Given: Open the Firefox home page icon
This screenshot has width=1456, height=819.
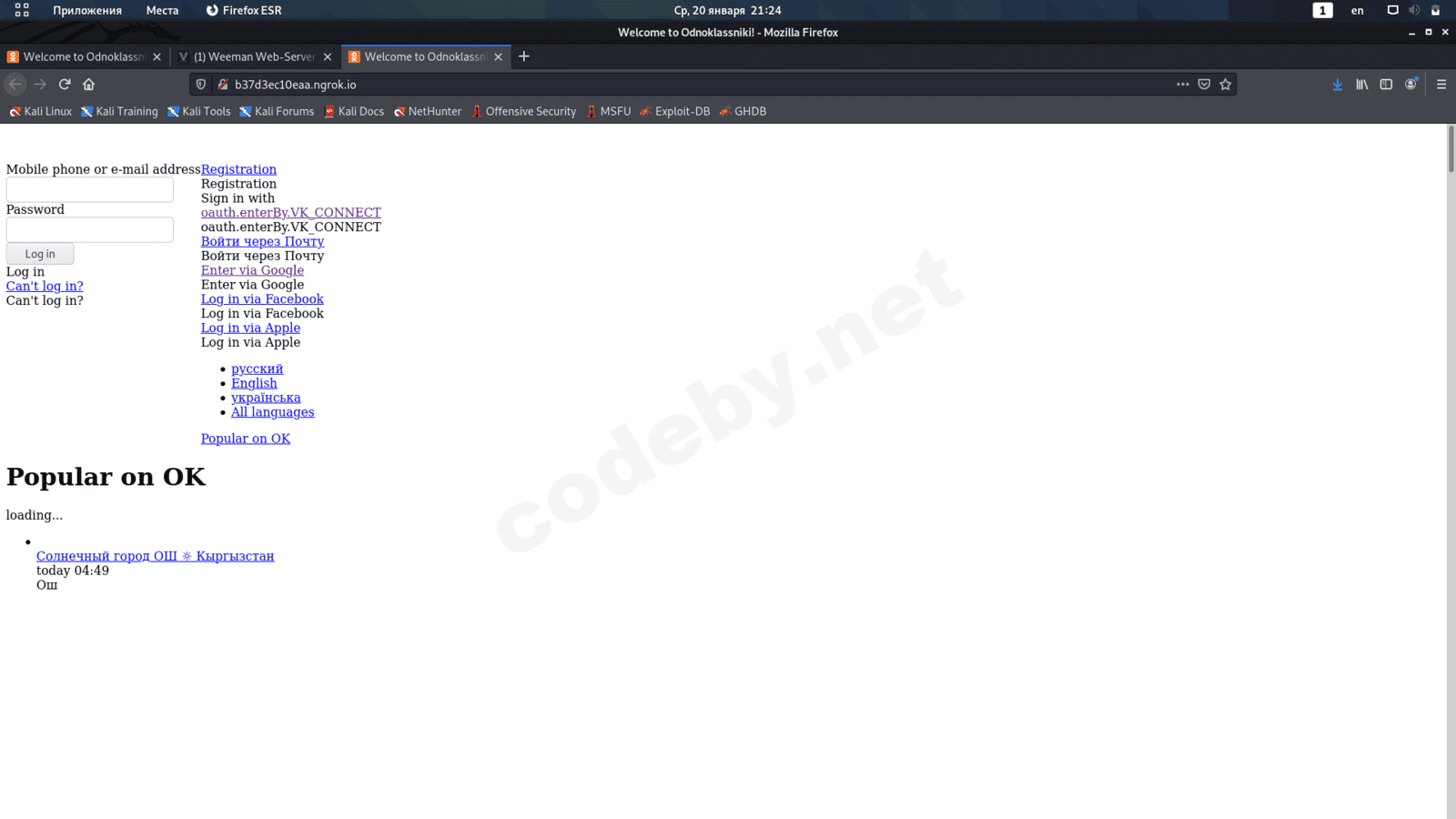Looking at the screenshot, I should (x=89, y=85).
